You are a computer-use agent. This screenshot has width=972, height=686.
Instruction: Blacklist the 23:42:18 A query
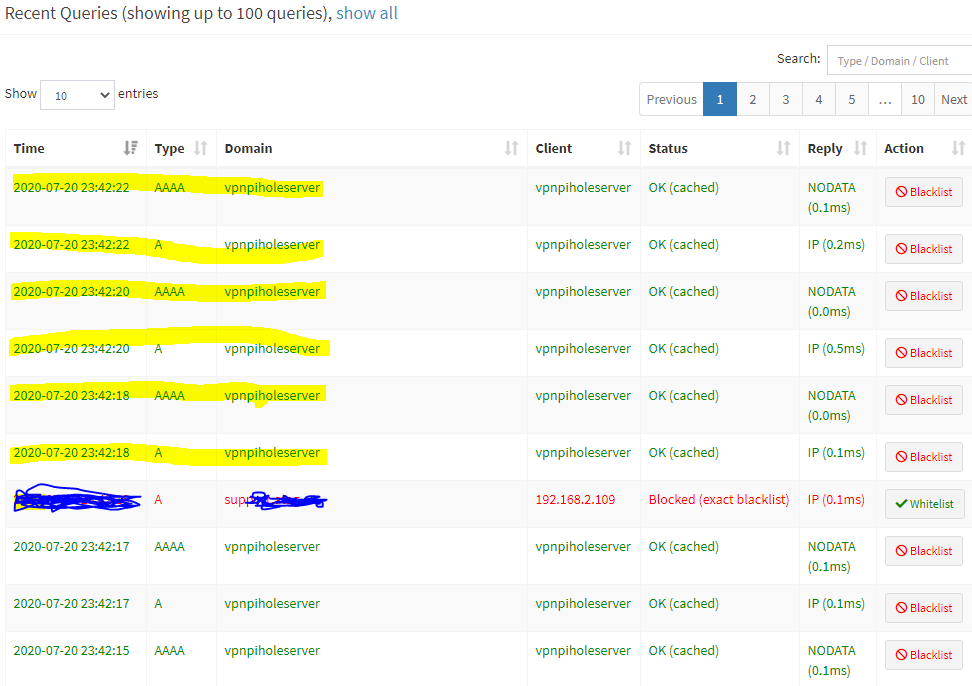924,457
